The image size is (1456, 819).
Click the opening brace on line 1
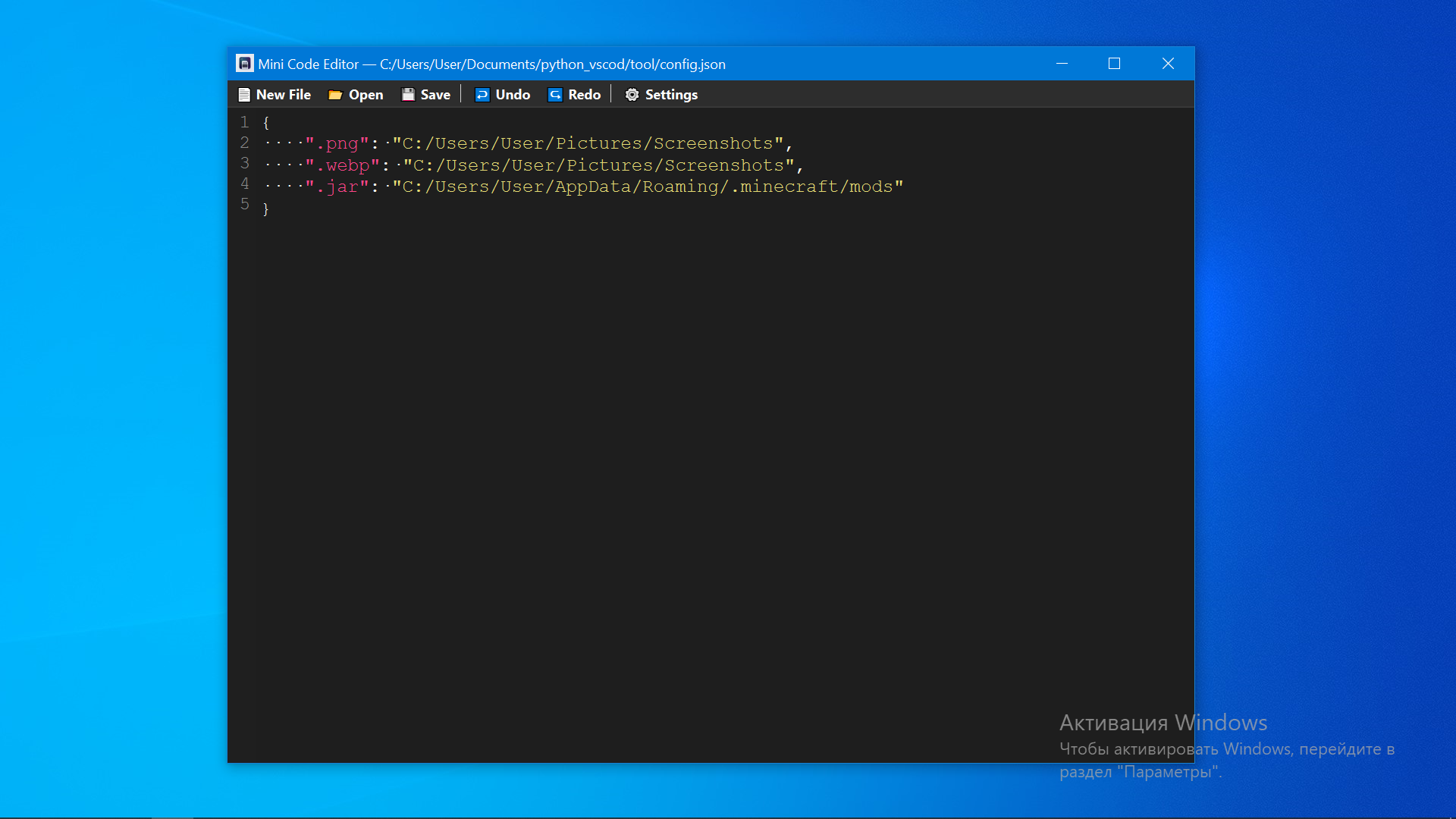266,123
